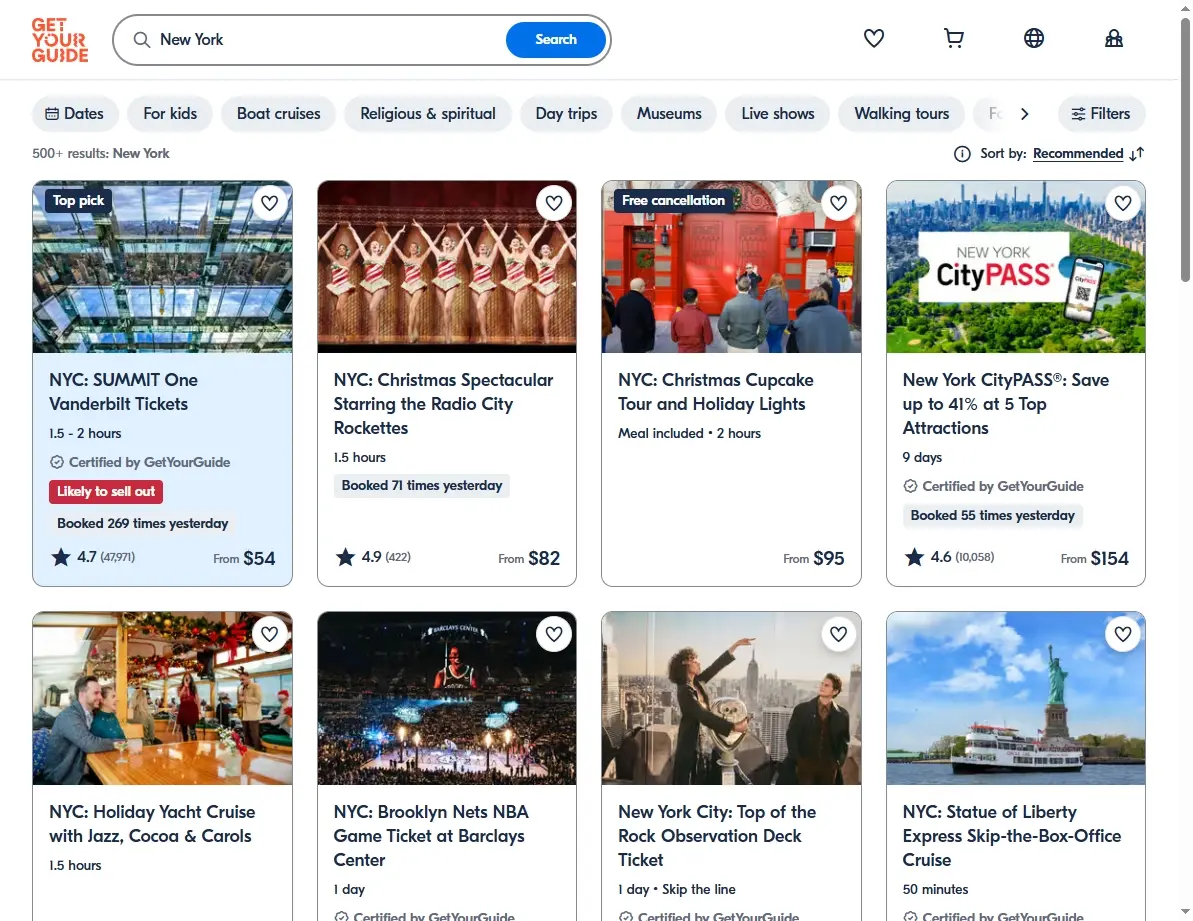Viewport: 1193px width, 921px height.
Task: Save New York CityPASS to wishlist
Action: 1123,203
